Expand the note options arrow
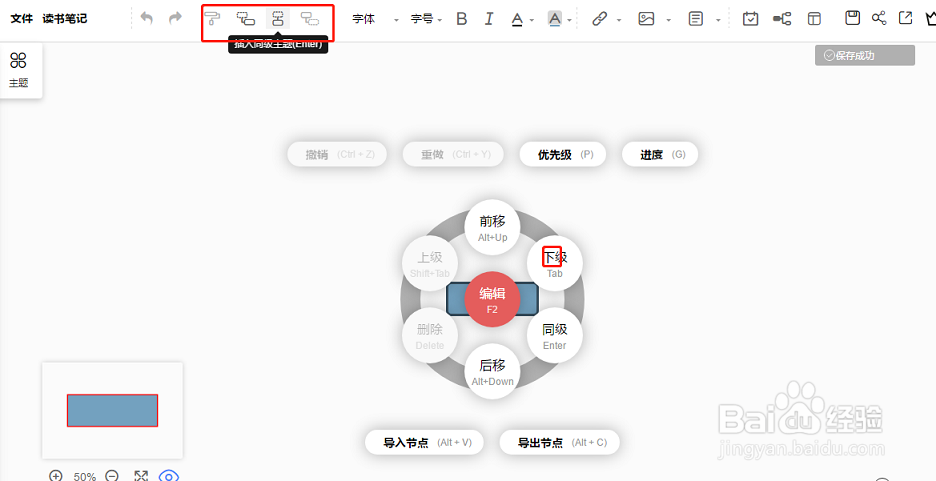 pyautogui.click(x=718, y=20)
